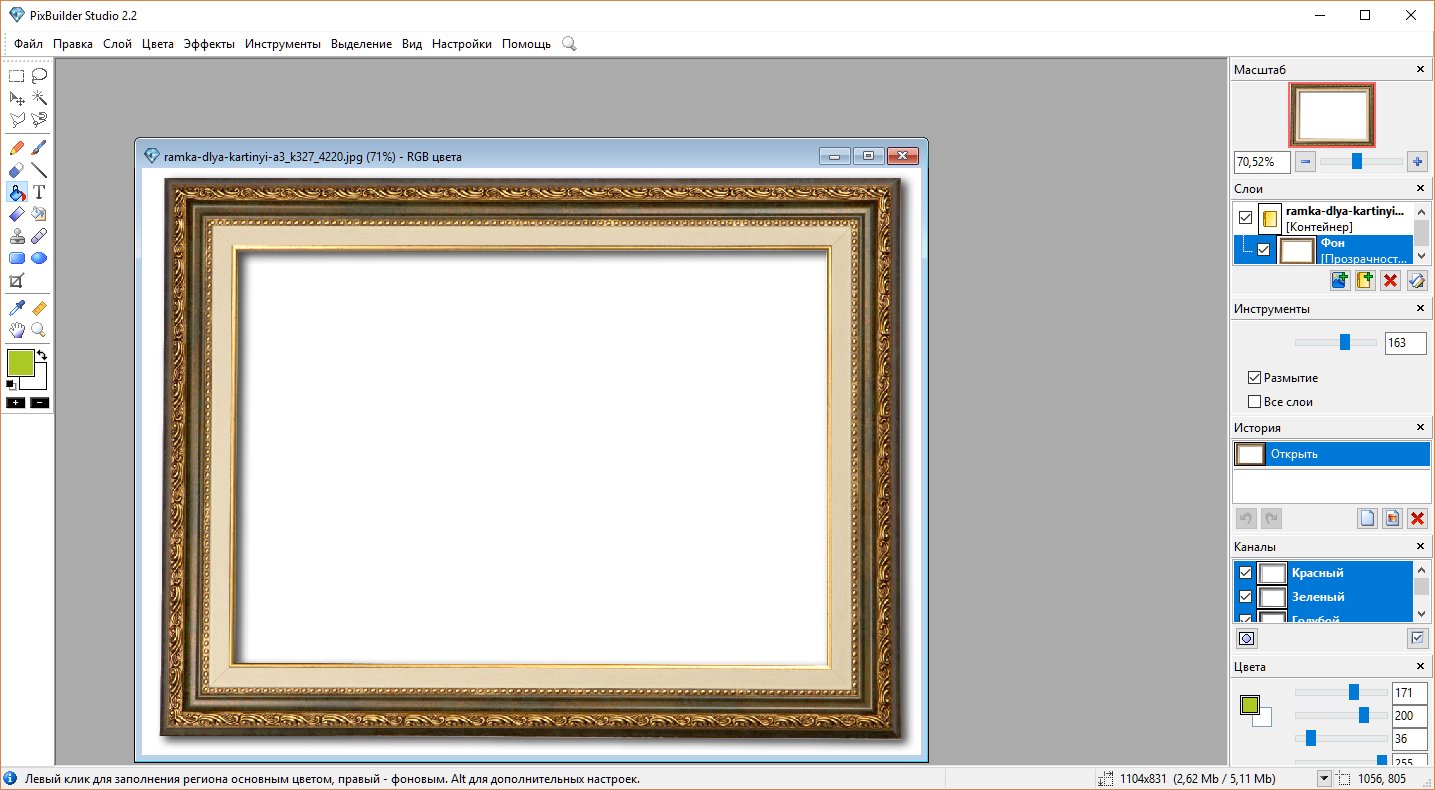Enable the Все слои checkbox
1435x790 pixels.
tap(1254, 402)
